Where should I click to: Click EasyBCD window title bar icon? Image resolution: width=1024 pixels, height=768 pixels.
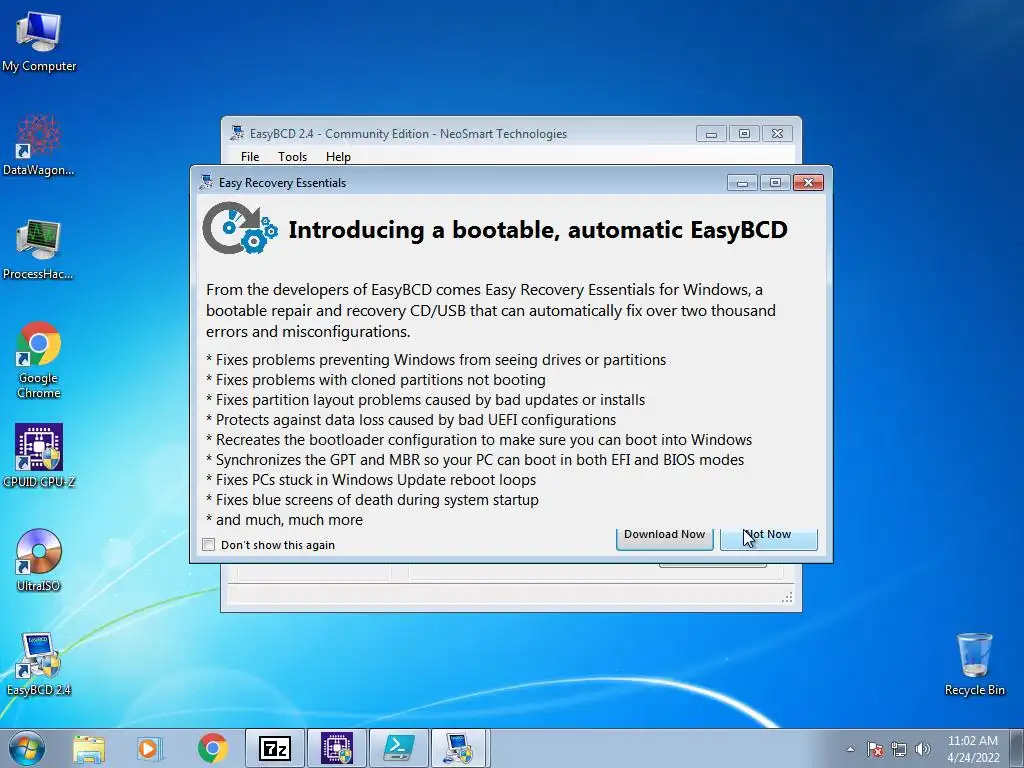(x=237, y=133)
